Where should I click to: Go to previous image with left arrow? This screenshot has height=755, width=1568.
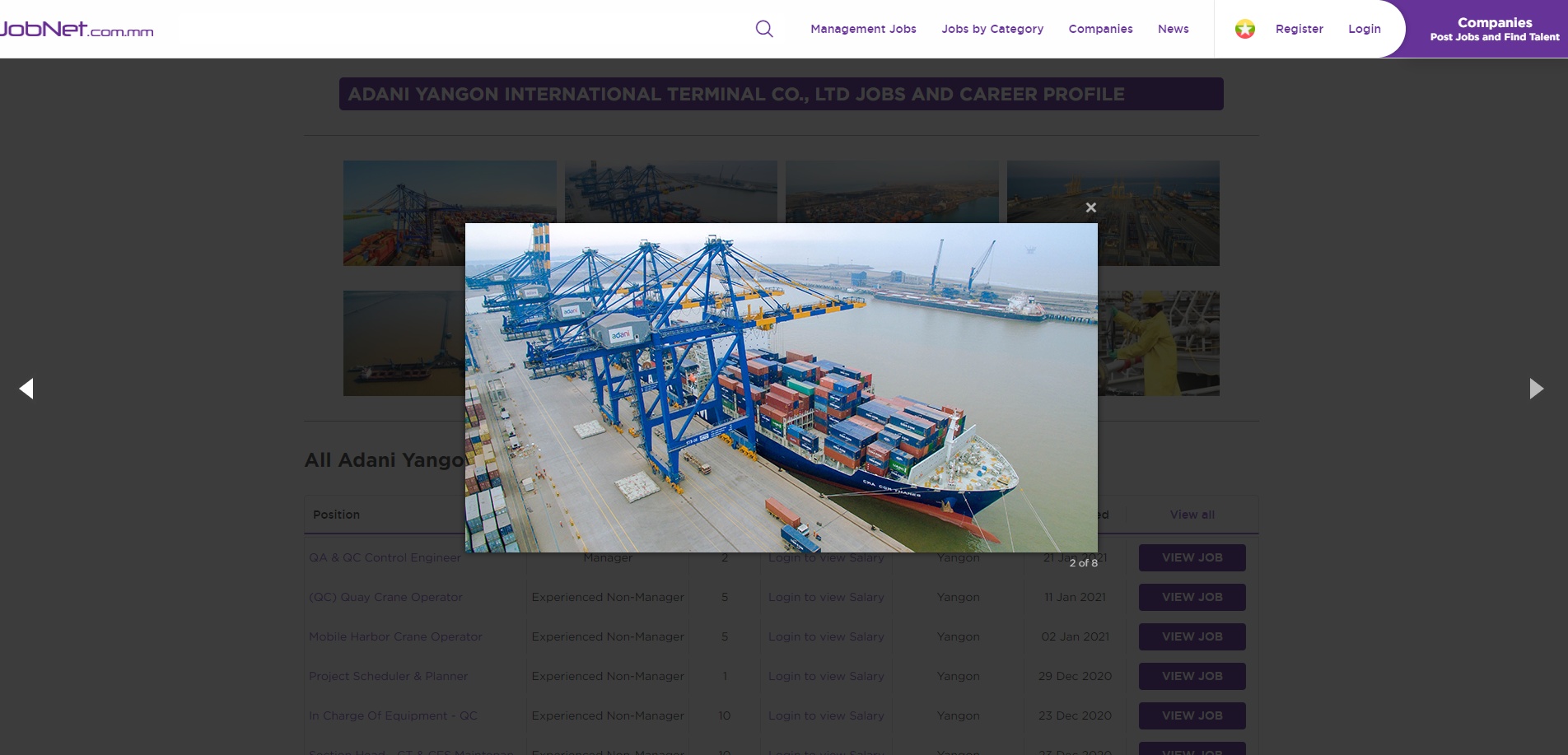[x=27, y=389]
